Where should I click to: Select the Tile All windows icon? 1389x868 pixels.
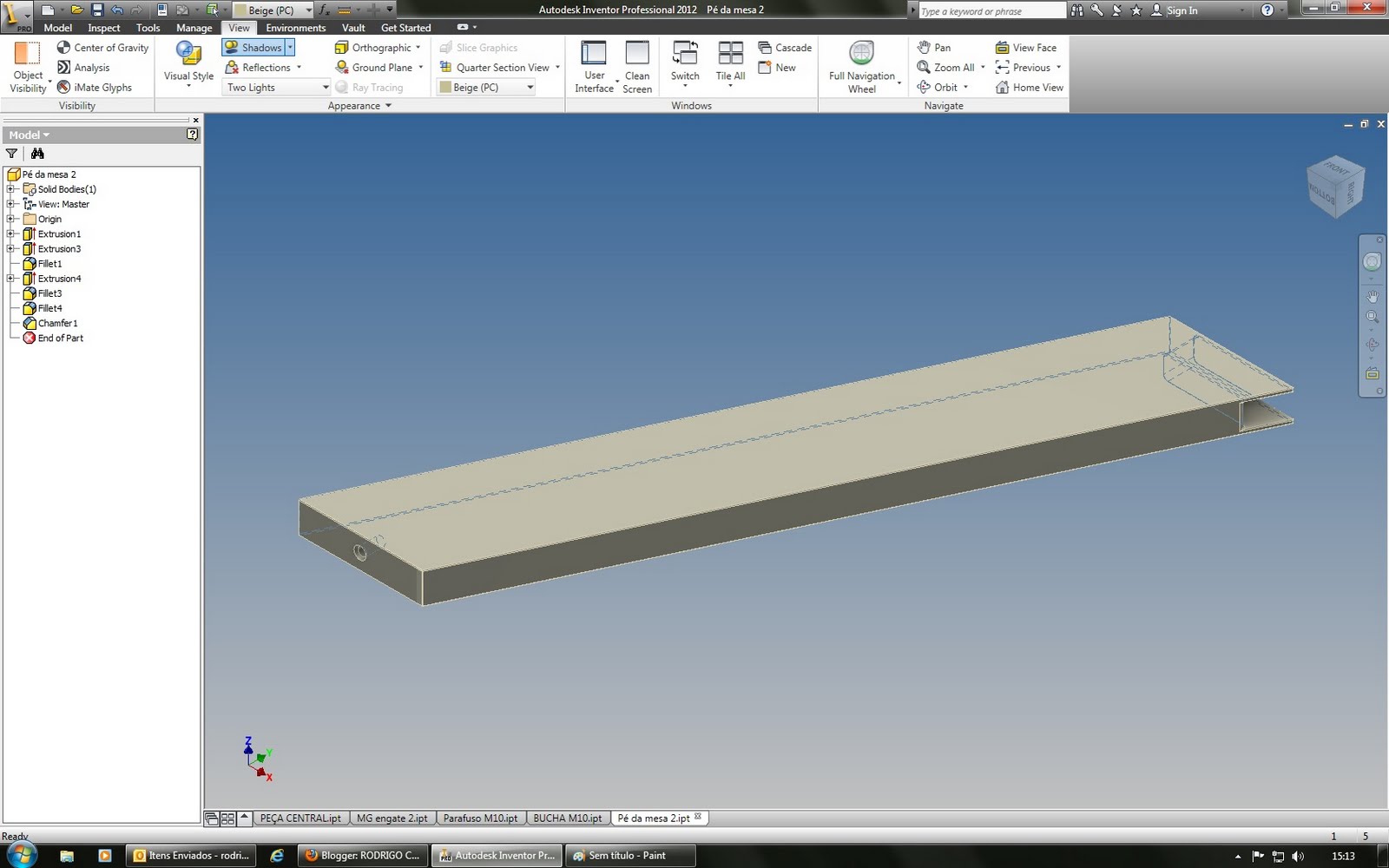tap(729, 61)
